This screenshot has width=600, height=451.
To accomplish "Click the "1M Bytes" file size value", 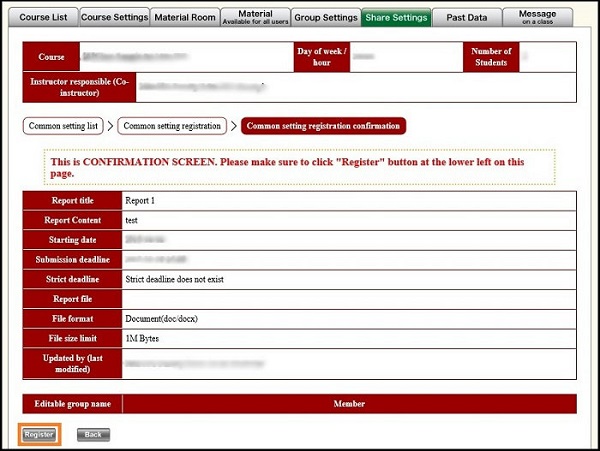I will [x=145, y=338].
